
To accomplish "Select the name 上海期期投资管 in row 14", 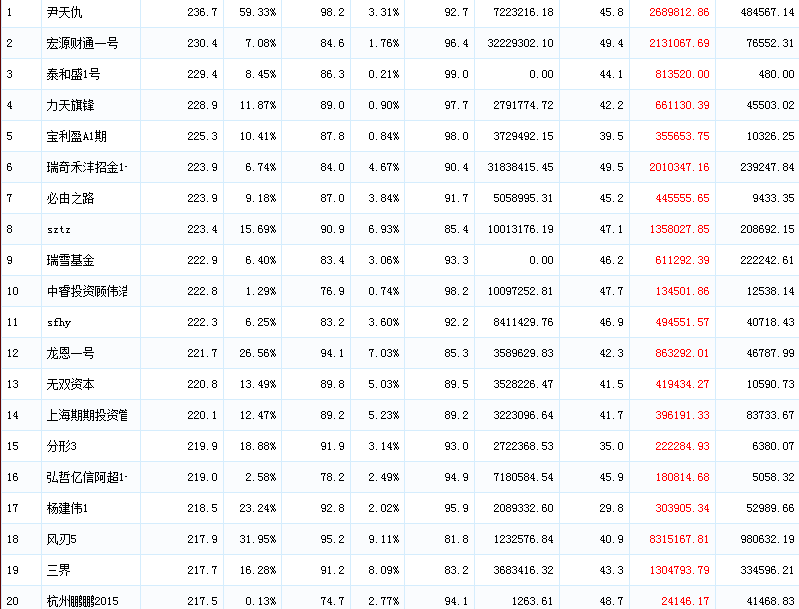I will [87, 415].
